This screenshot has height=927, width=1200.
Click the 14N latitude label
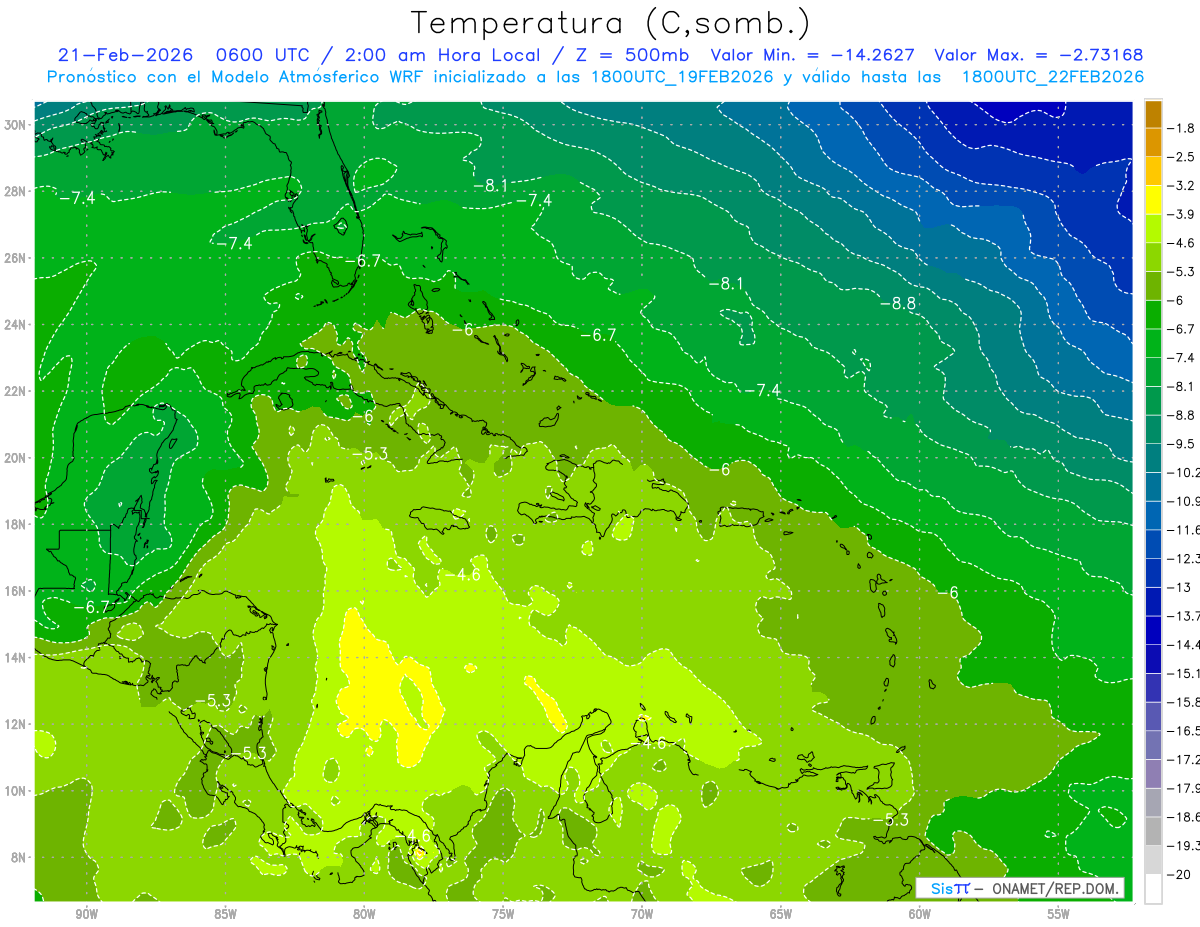16,658
